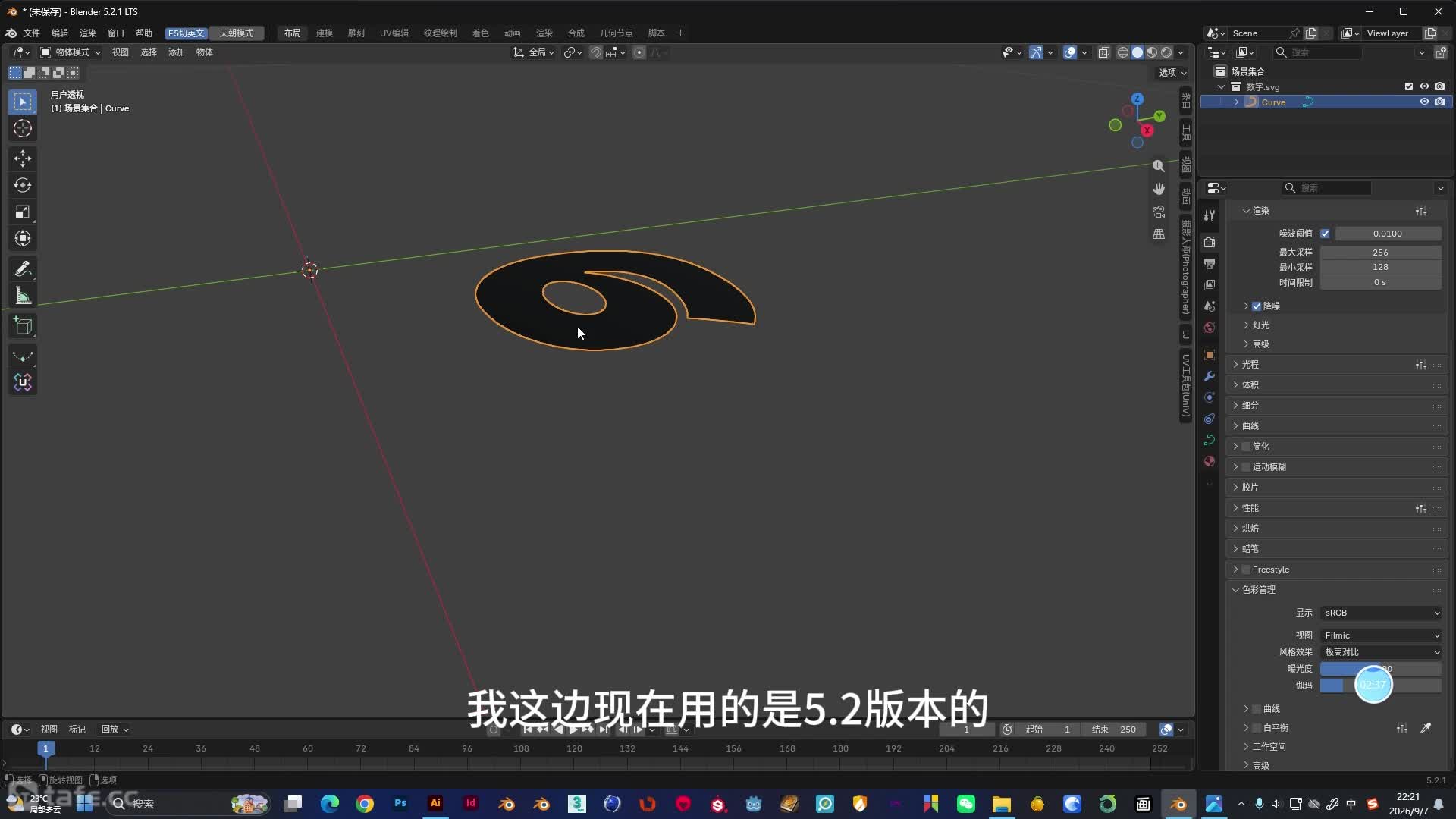Image resolution: width=1456 pixels, height=819 pixels.
Task: Select the Annotate pencil tool
Action: [x=23, y=269]
